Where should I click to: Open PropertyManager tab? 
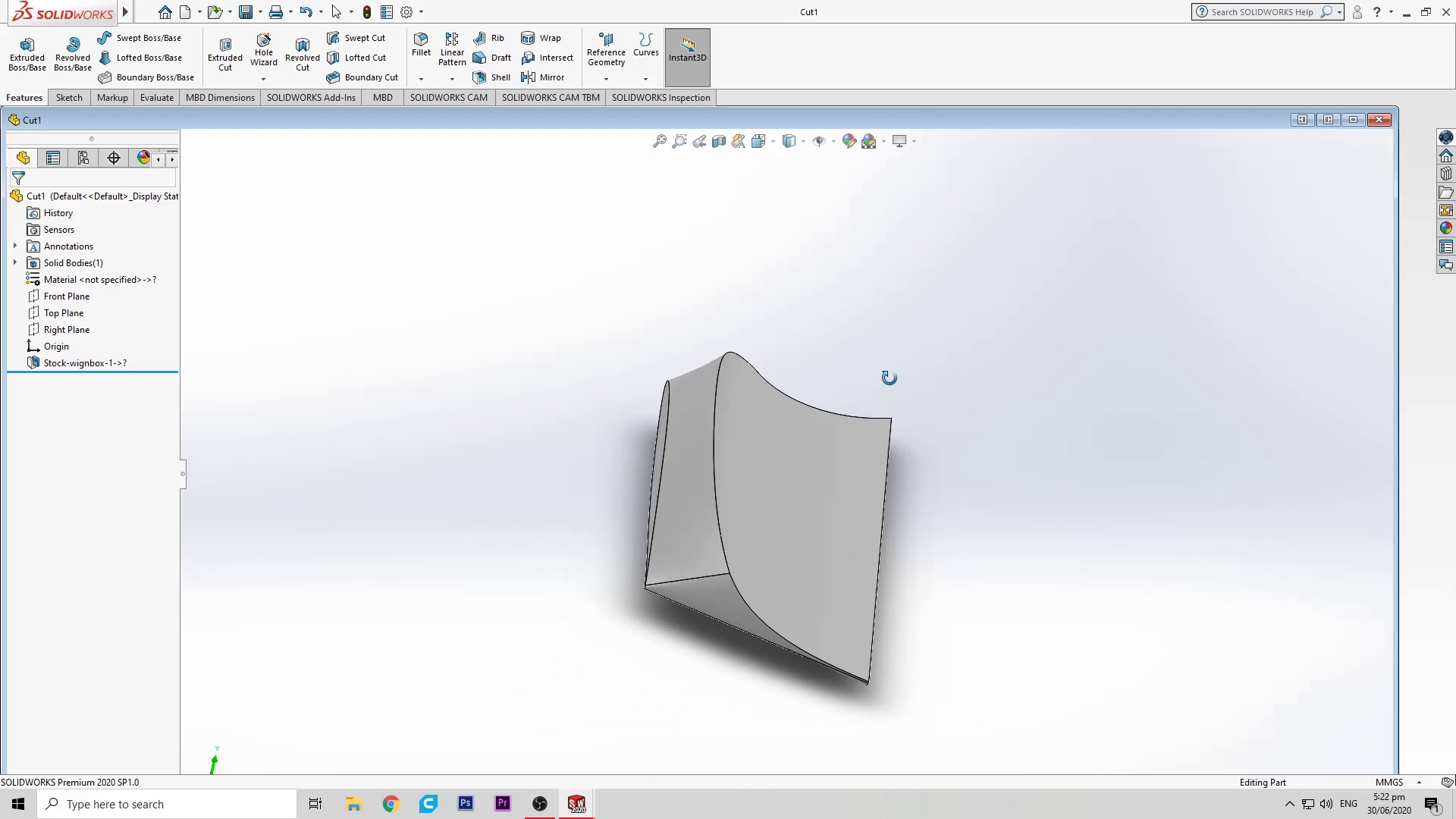tap(53, 158)
